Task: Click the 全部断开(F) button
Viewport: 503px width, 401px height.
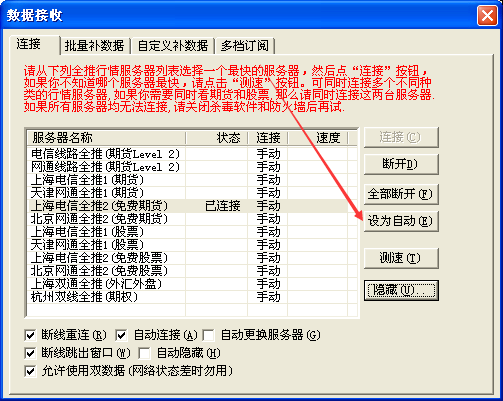Action: coord(401,194)
